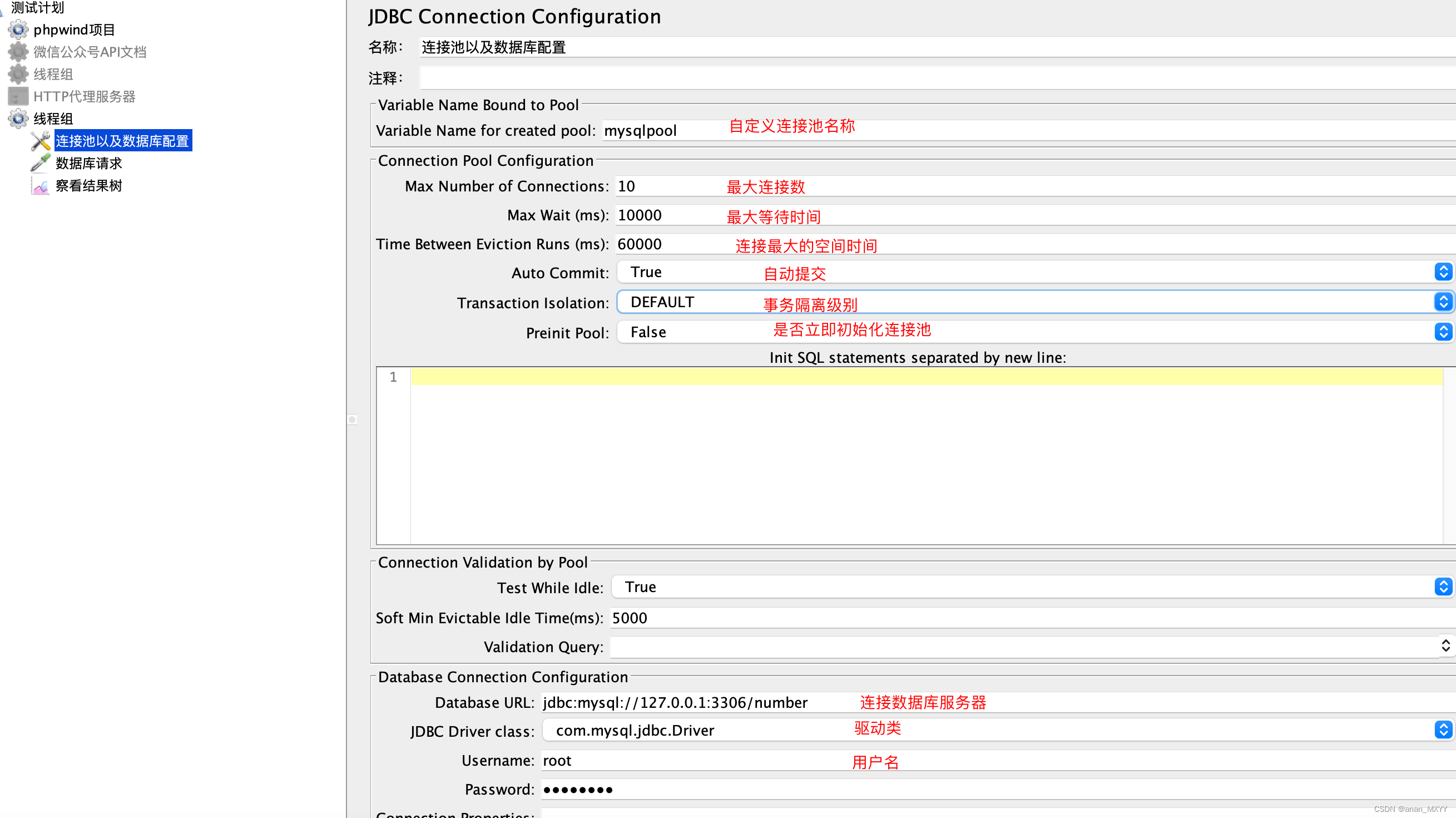Select 数据库请求 tree item

[89, 164]
